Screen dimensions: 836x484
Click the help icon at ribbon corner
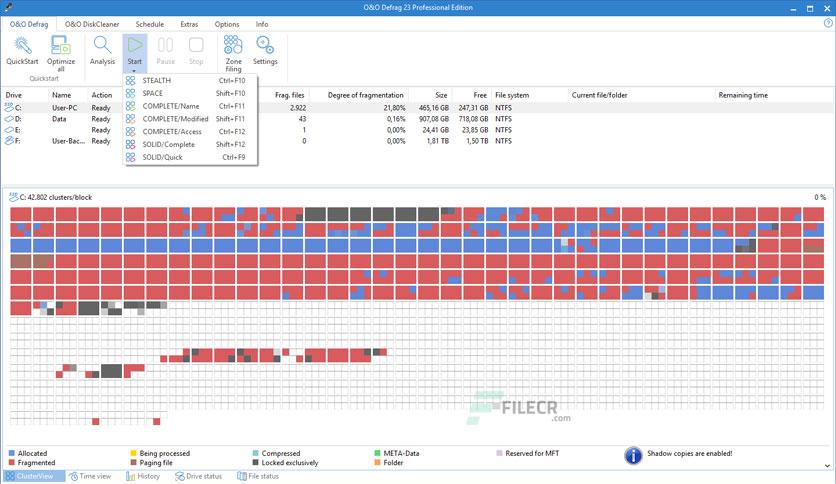coord(828,23)
